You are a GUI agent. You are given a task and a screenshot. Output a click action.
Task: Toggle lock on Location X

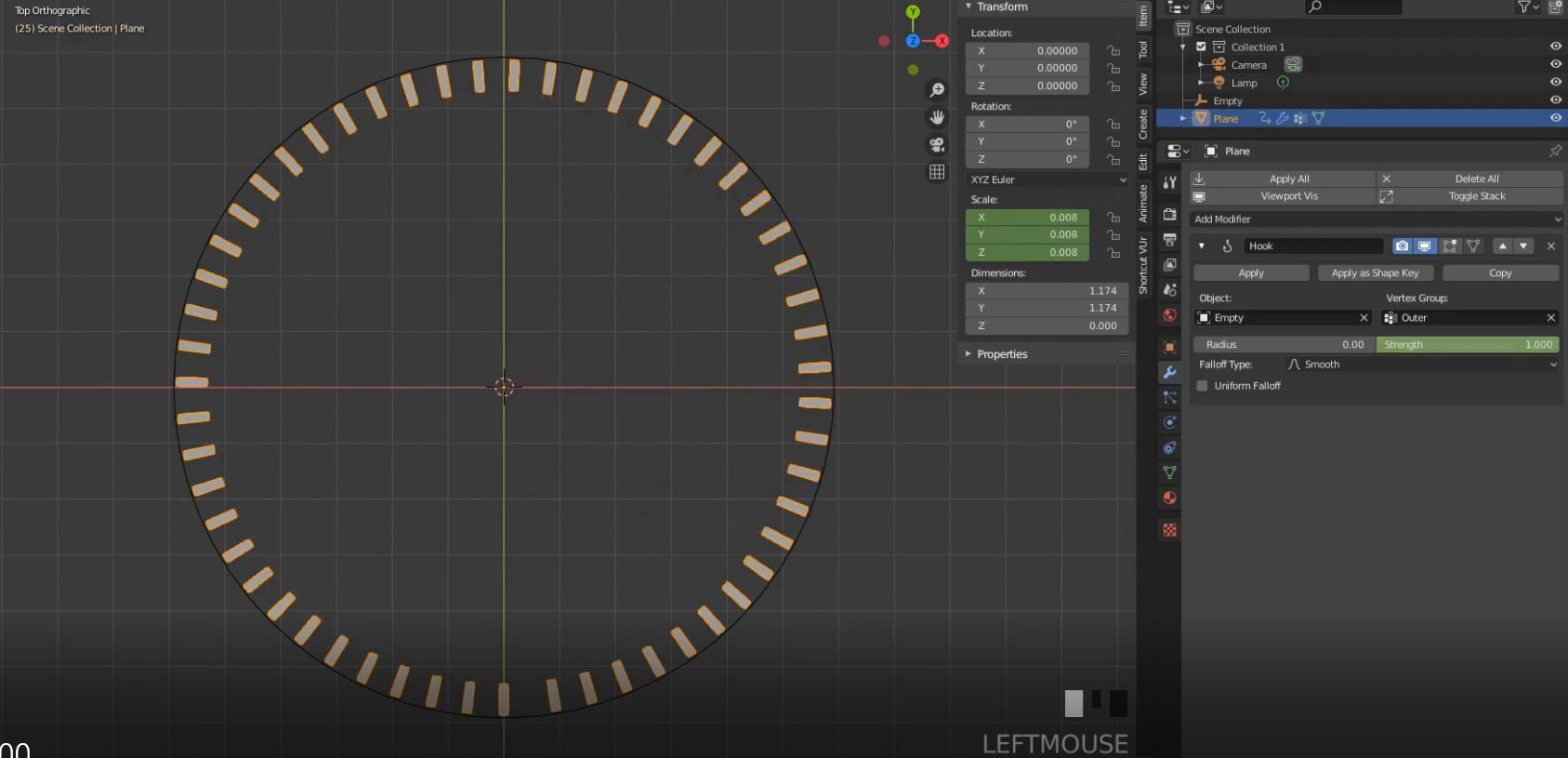click(x=1113, y=50)
